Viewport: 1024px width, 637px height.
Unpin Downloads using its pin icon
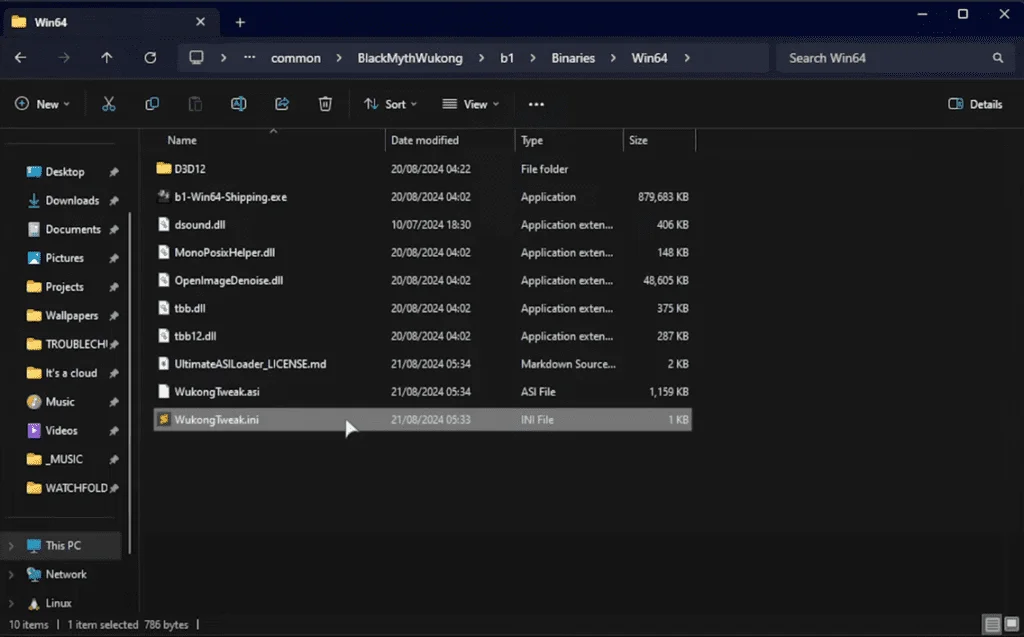pyautogui.click(x=114, y=201)
